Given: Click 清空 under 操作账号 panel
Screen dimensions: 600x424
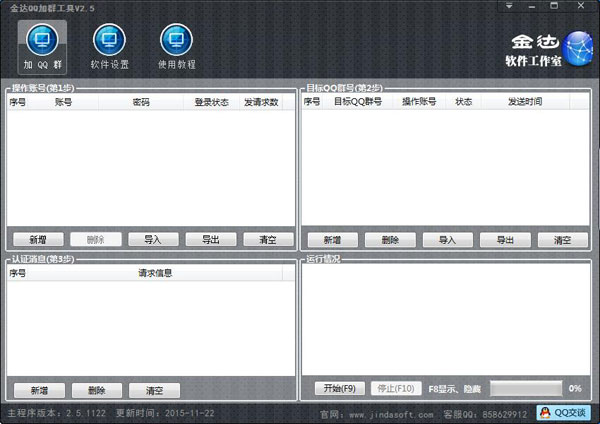Looking at the screenshot, I should 268,240.
